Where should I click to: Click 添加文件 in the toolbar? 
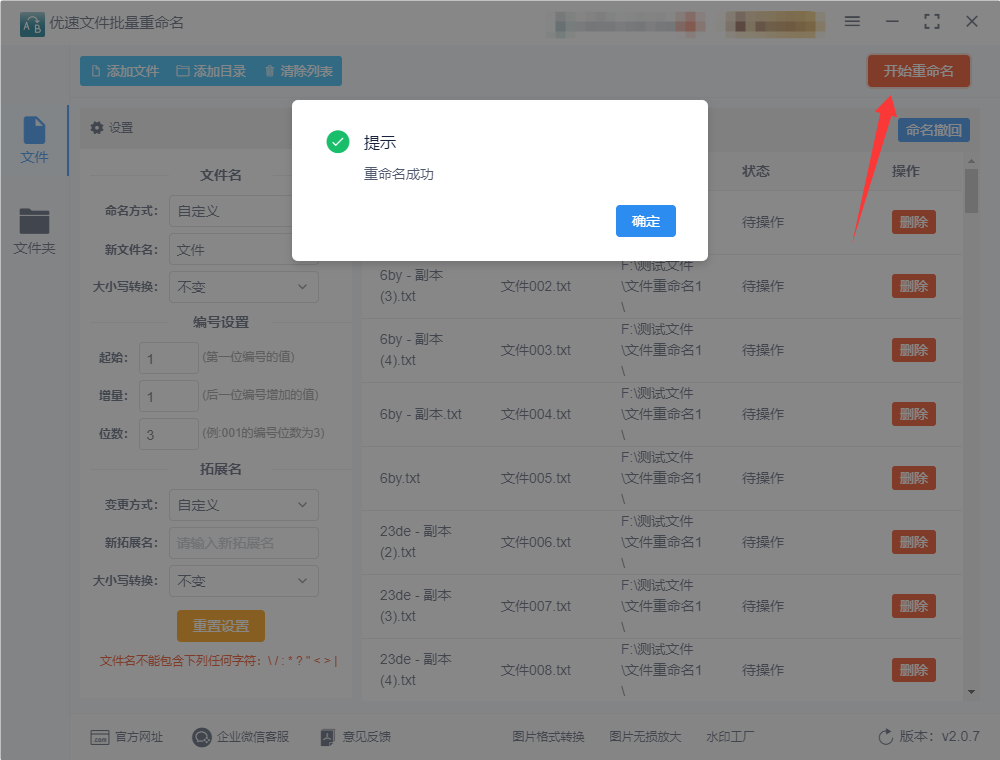point(125,71)
